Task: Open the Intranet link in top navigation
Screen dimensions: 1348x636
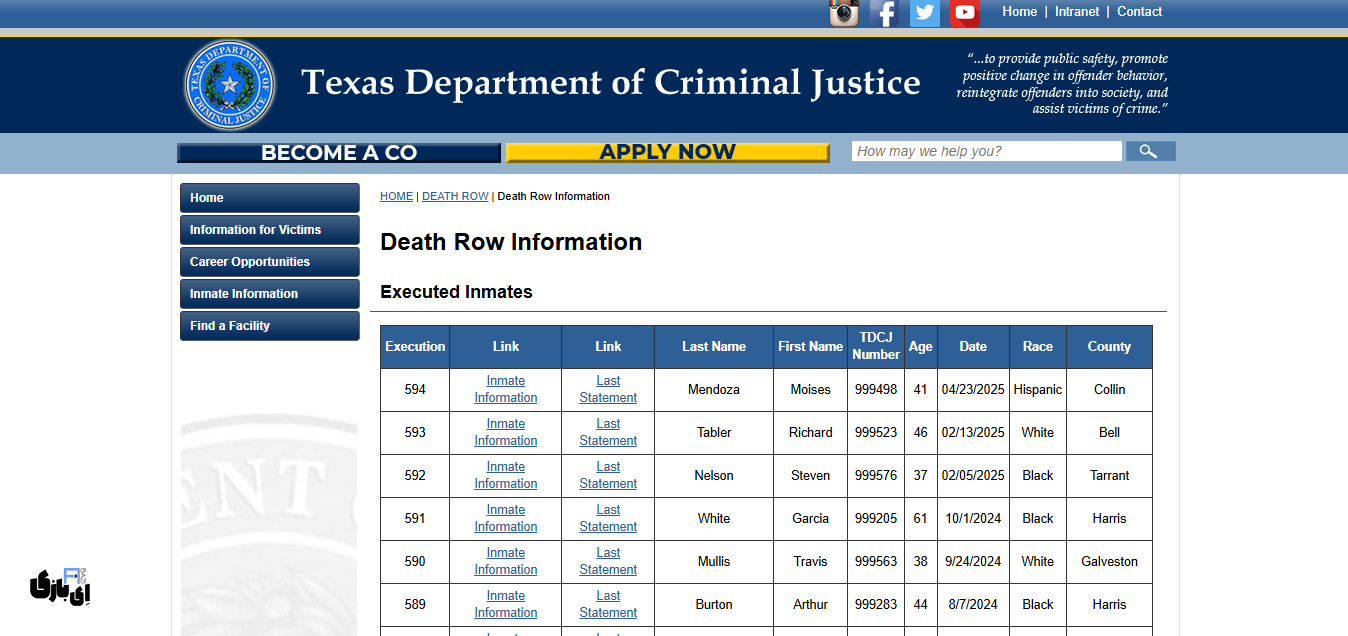Action: pyautogui.click(x=1076, y=11)
